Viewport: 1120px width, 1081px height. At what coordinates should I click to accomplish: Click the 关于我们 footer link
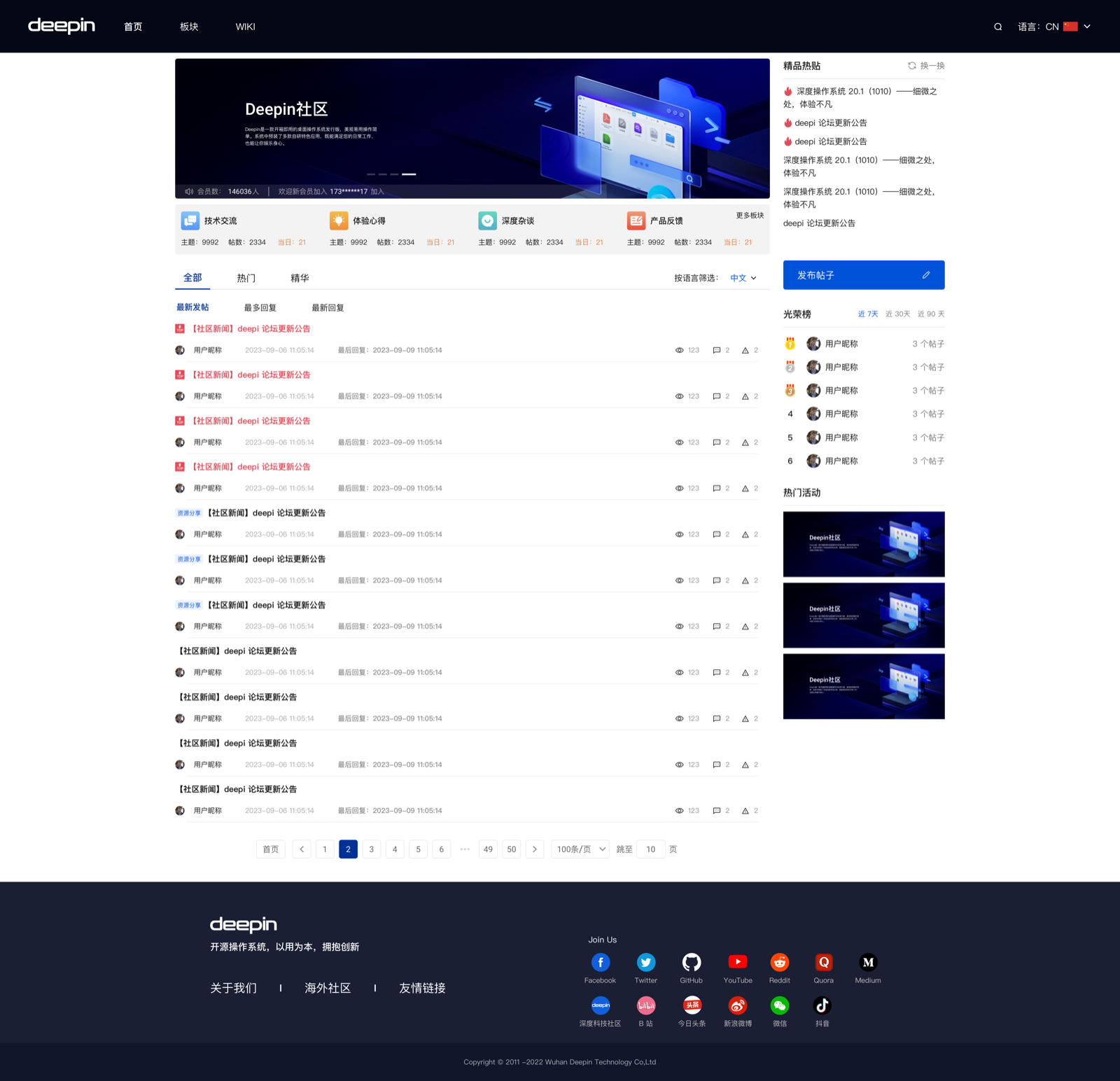[234, 988]
